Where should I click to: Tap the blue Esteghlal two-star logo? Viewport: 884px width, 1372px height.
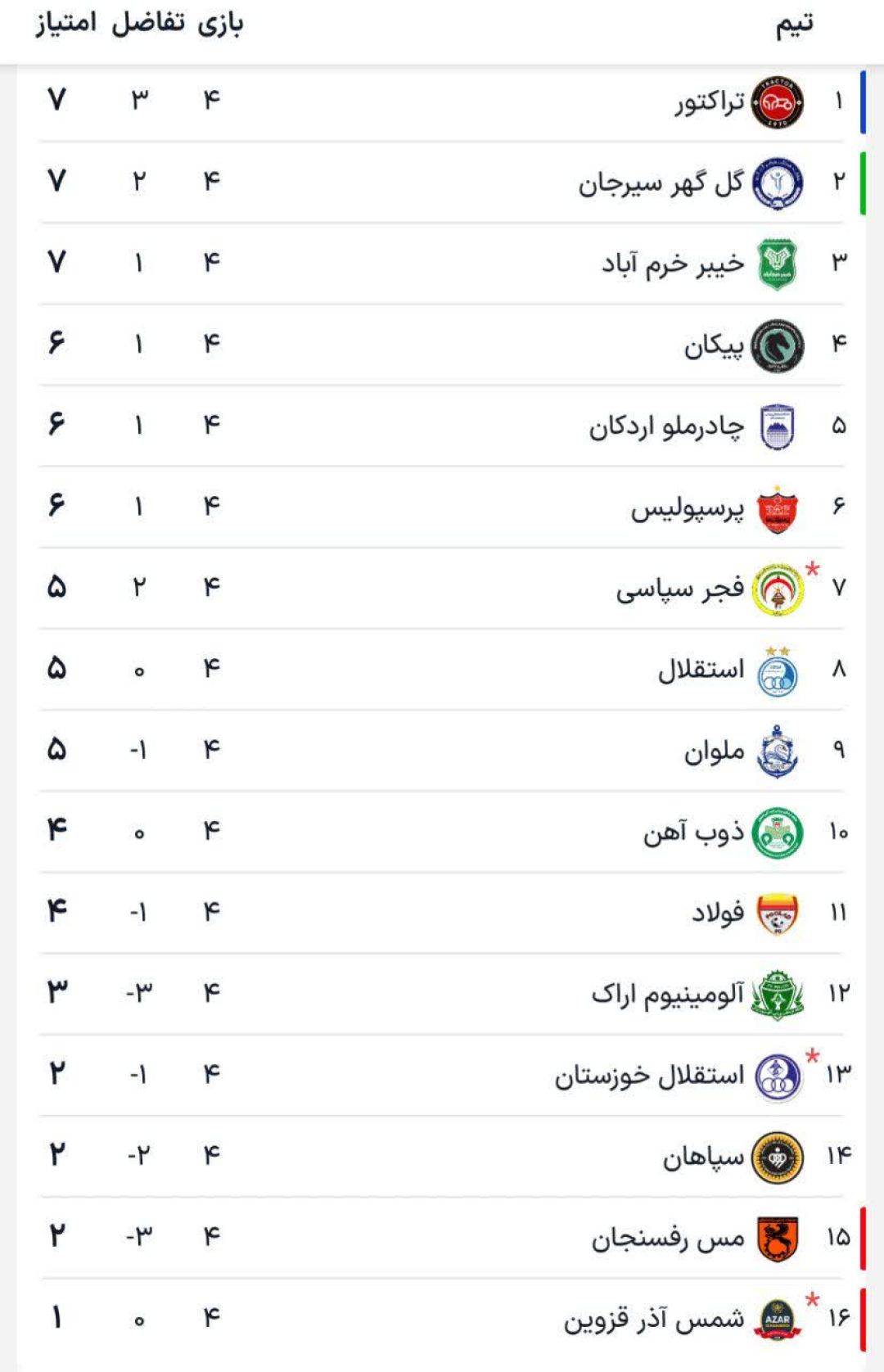point(777,671)
